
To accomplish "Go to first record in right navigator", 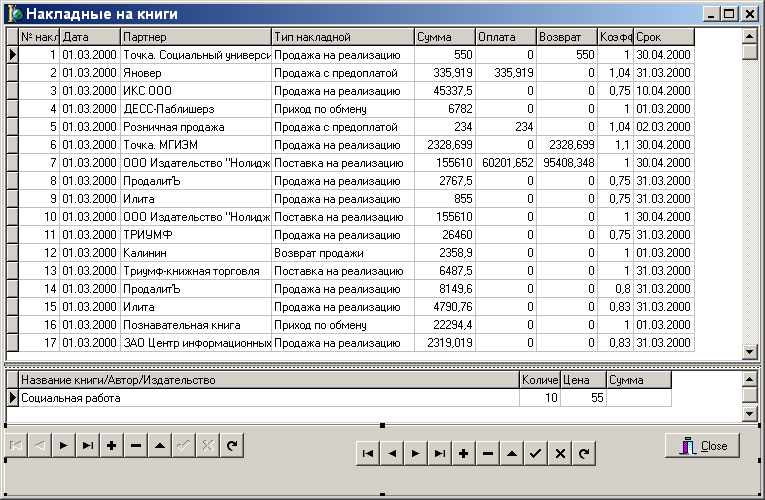I will click(x=368, y=454).
